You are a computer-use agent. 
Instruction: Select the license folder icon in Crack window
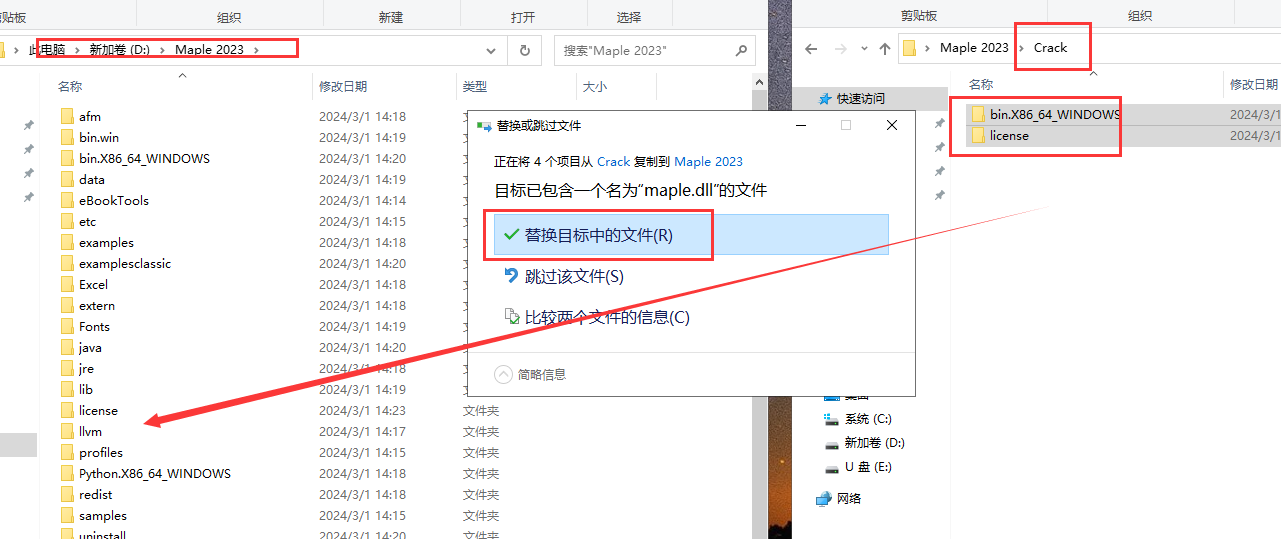click(x=978, y=136)
